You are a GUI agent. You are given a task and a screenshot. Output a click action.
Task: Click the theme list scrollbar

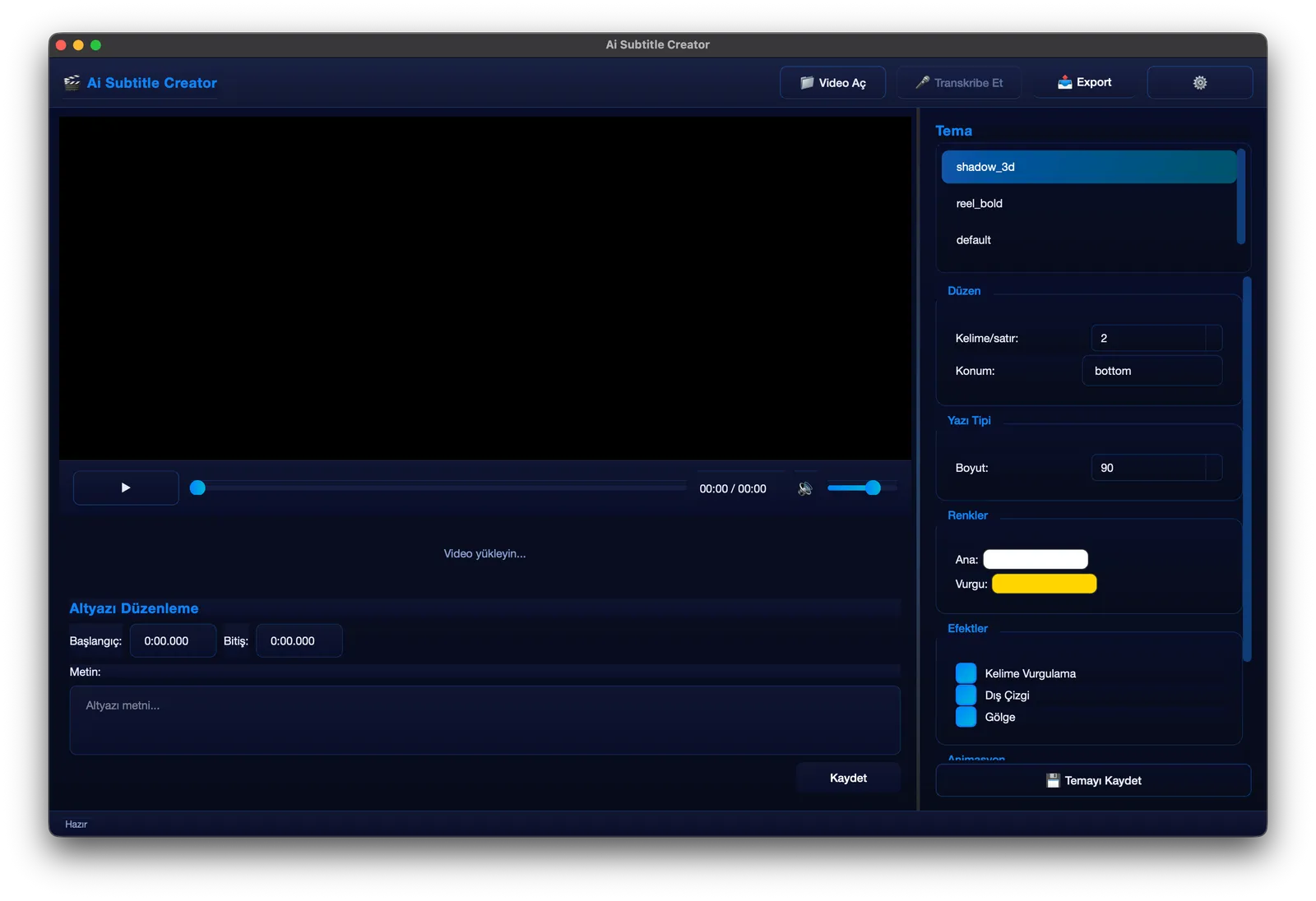[x=1240, y=196]
